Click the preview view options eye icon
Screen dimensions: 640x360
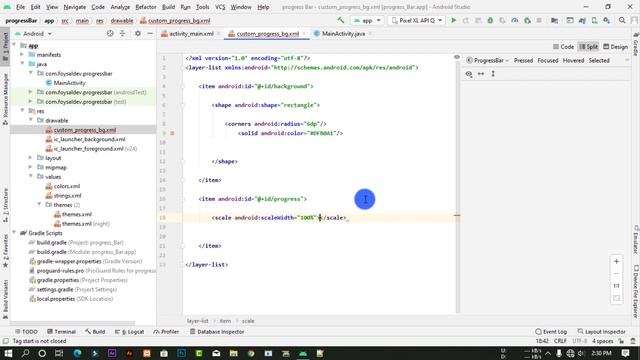[x=469, y=74]
